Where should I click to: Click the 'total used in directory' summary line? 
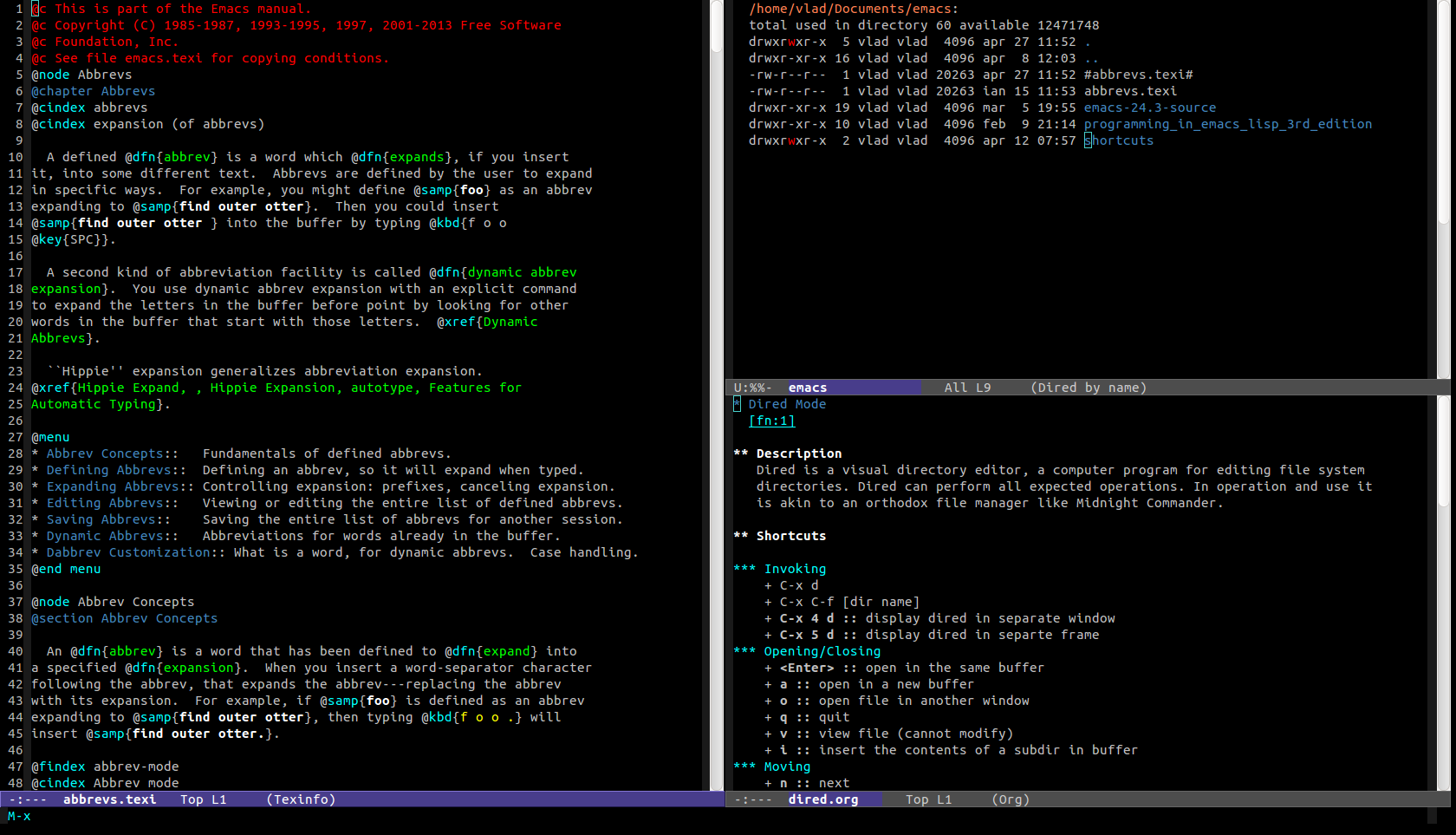[x=924, y=25]
